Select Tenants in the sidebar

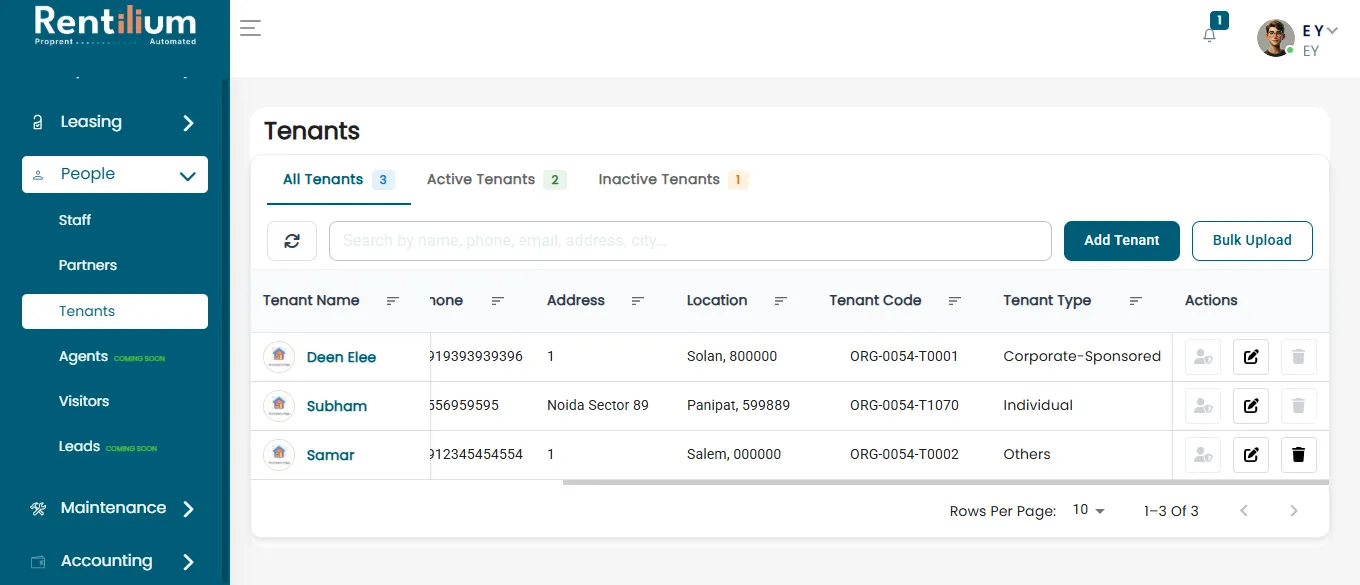click(115, 311)
